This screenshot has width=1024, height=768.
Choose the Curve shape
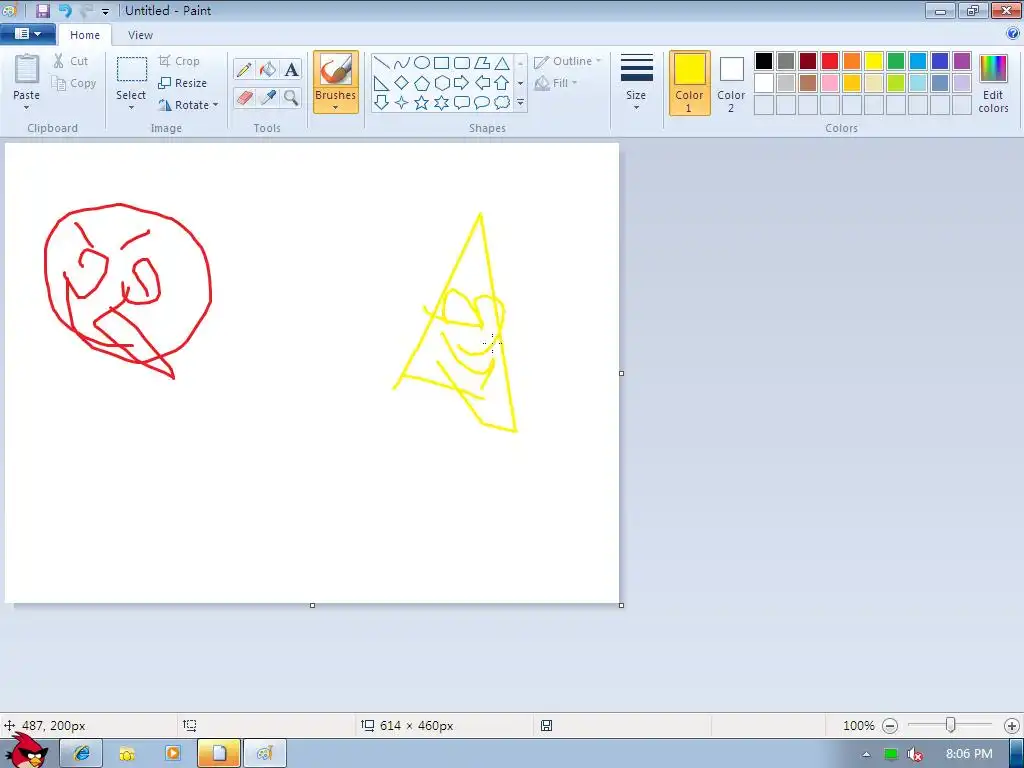[402, 63]
